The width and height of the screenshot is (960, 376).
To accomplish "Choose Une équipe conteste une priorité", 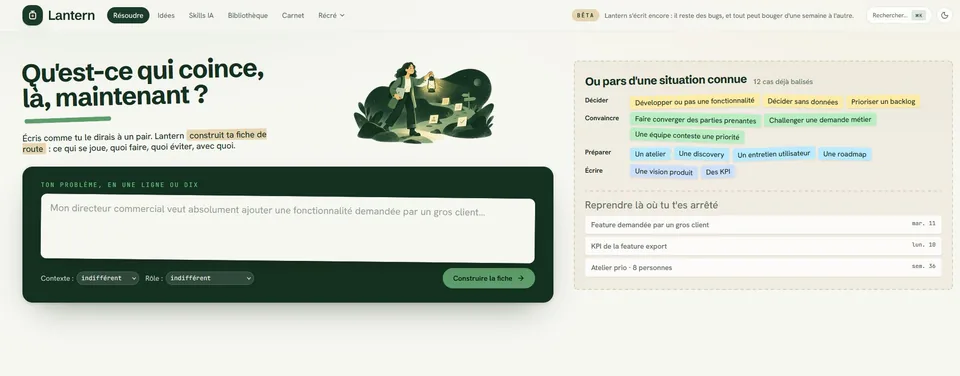I will 687,136.
